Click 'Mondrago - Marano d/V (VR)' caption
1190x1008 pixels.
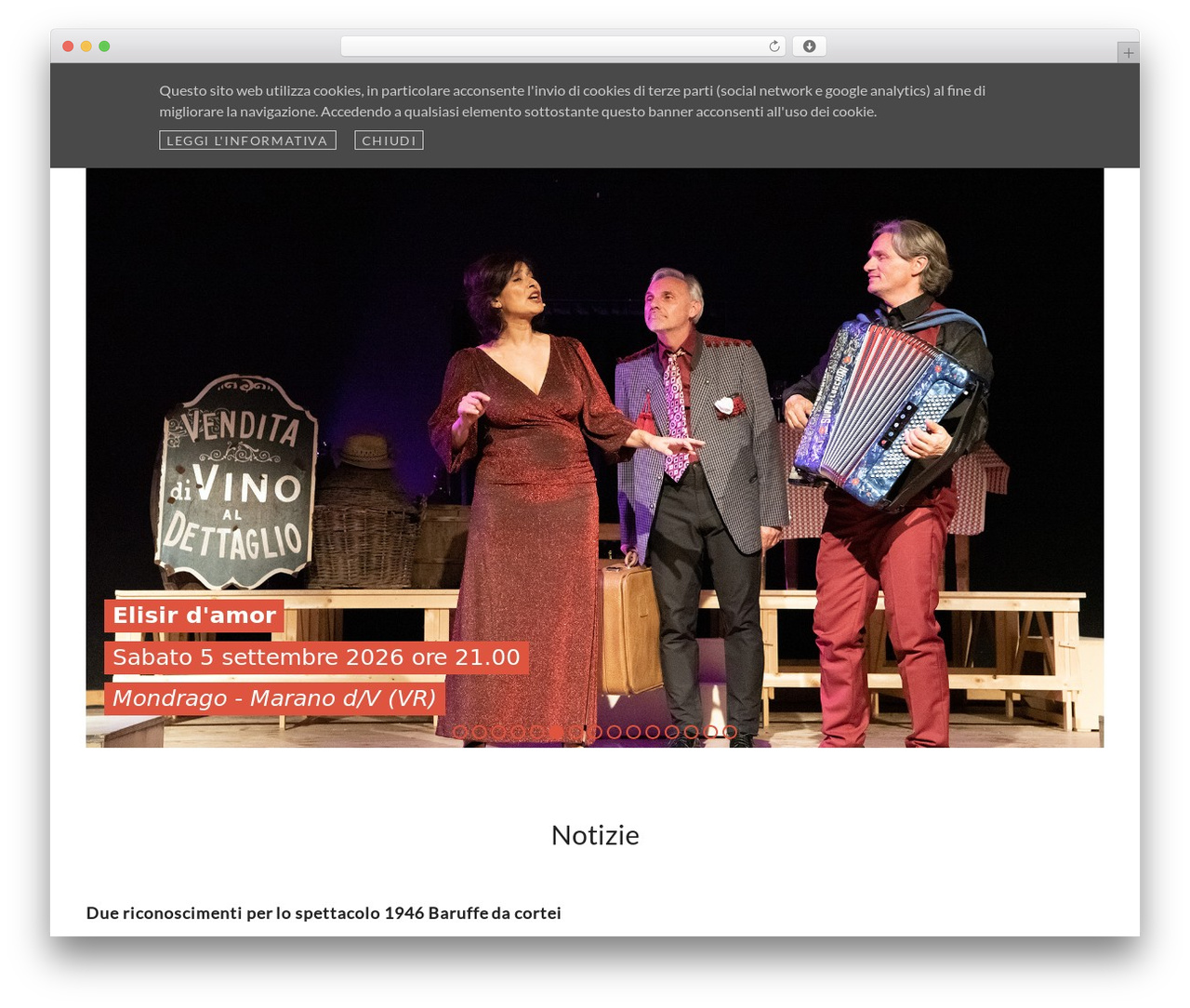(x=274, y=698)
